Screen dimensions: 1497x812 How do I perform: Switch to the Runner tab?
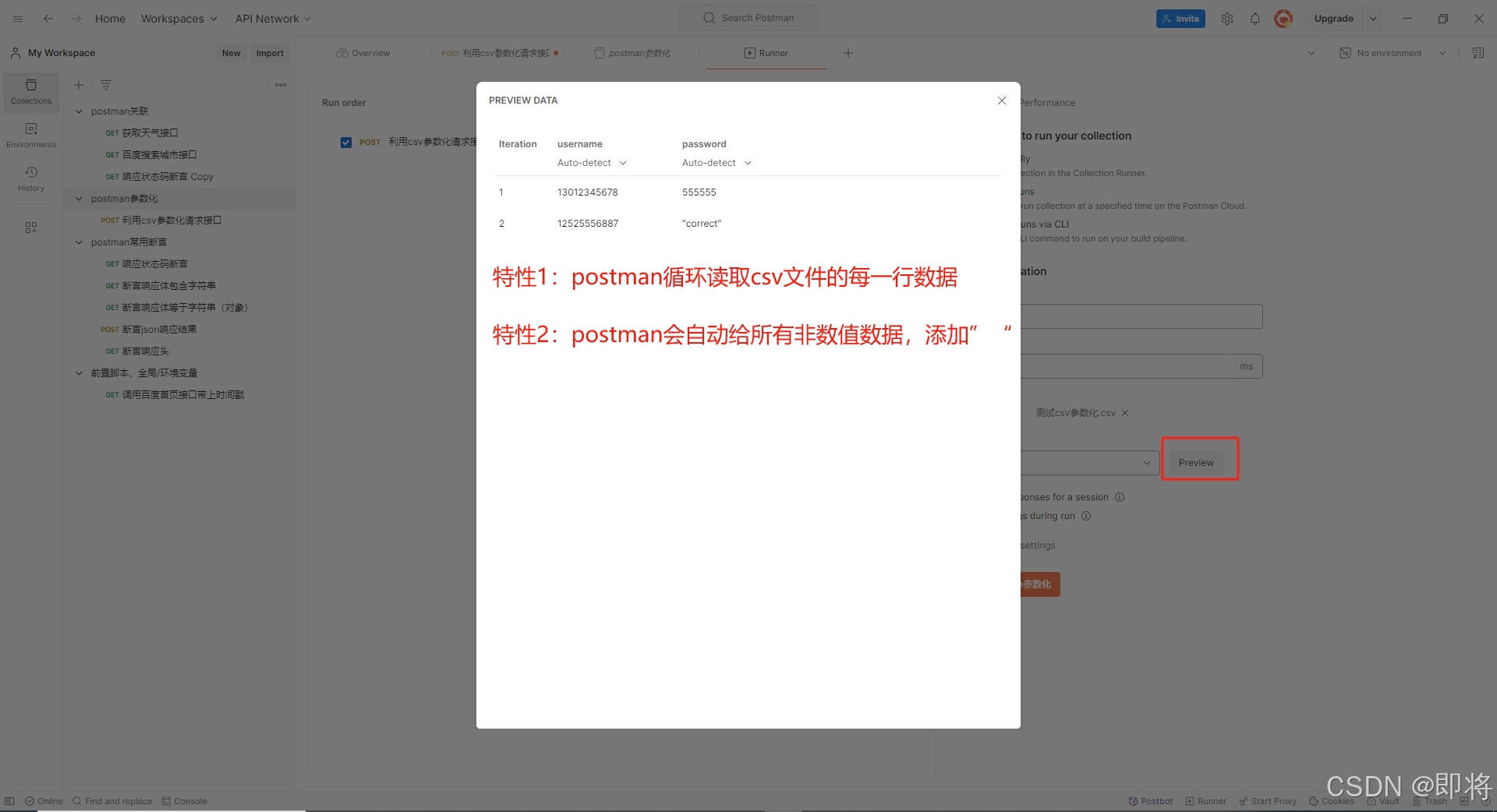766,53
